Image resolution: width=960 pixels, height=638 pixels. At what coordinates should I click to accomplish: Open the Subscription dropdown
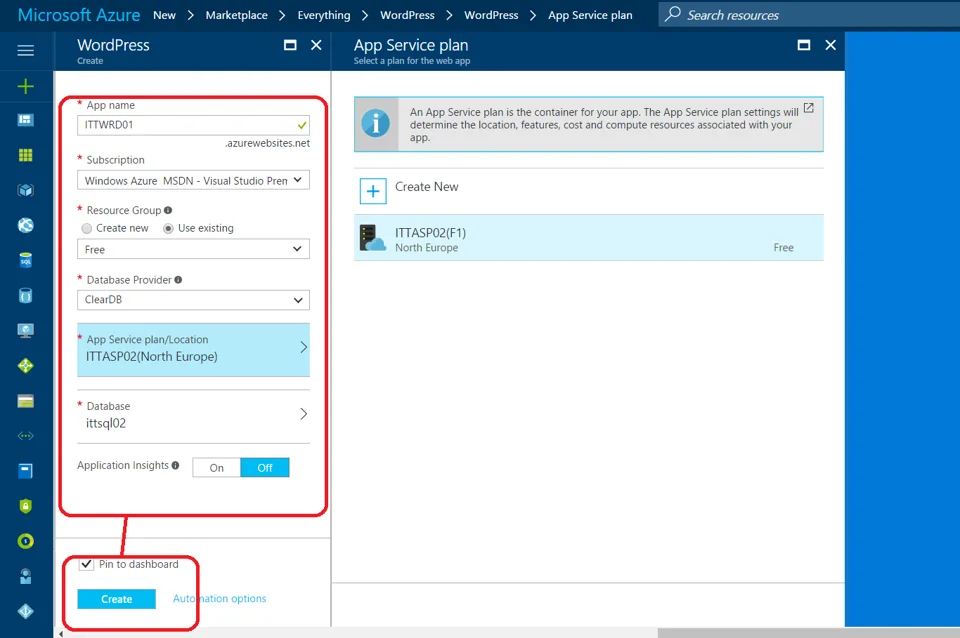pos(193,180)
